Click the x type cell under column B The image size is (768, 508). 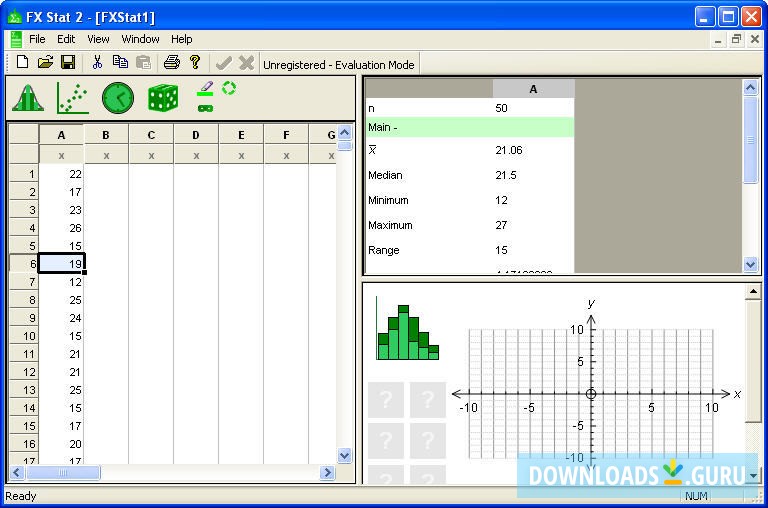tap(106, 155)
